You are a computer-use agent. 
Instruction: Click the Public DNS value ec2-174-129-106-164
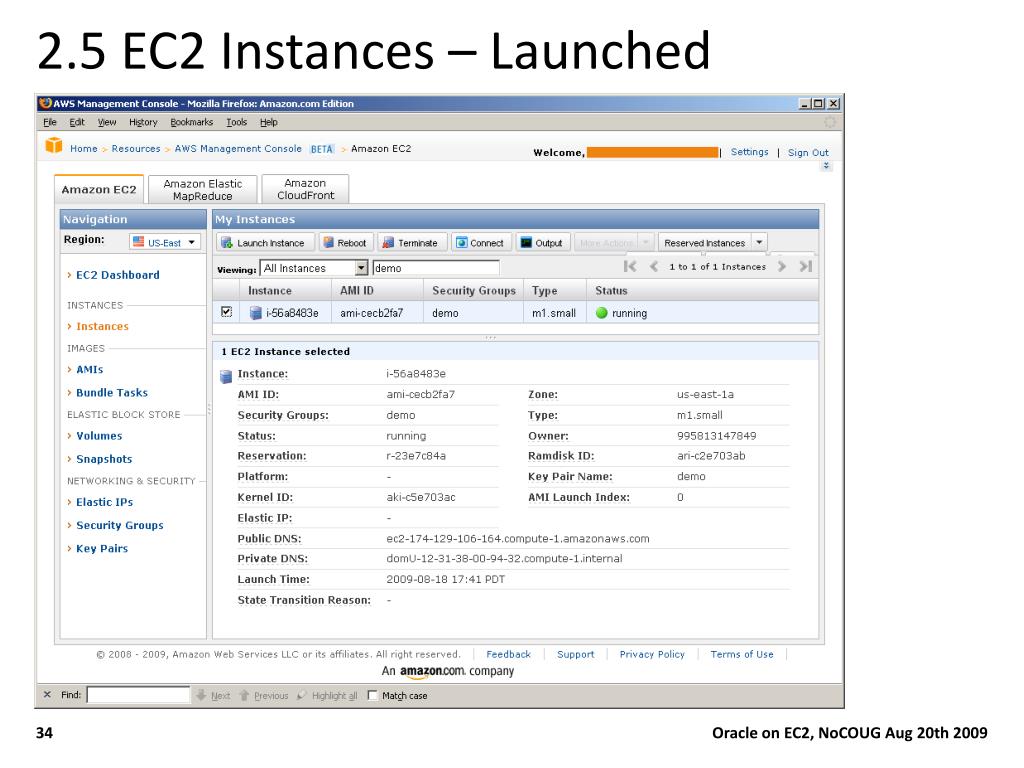[x=518, y=539]
